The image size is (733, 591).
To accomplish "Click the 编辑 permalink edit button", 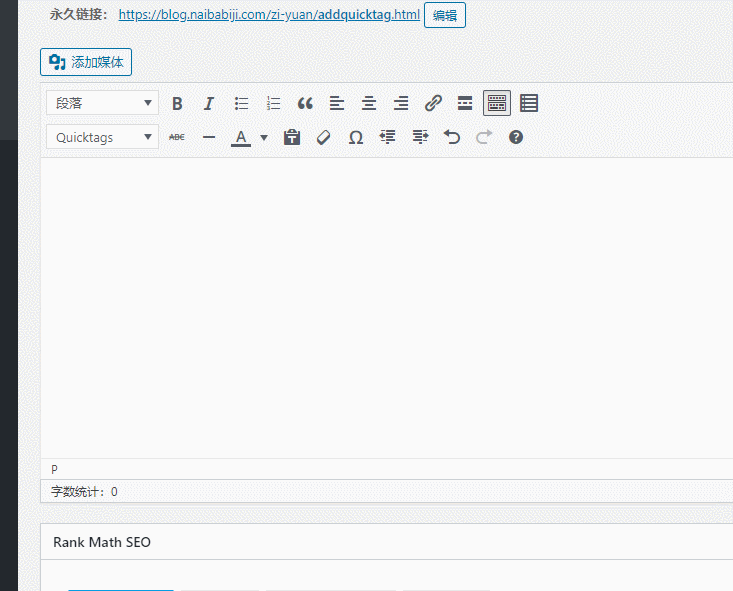I will tap(444, 15).
